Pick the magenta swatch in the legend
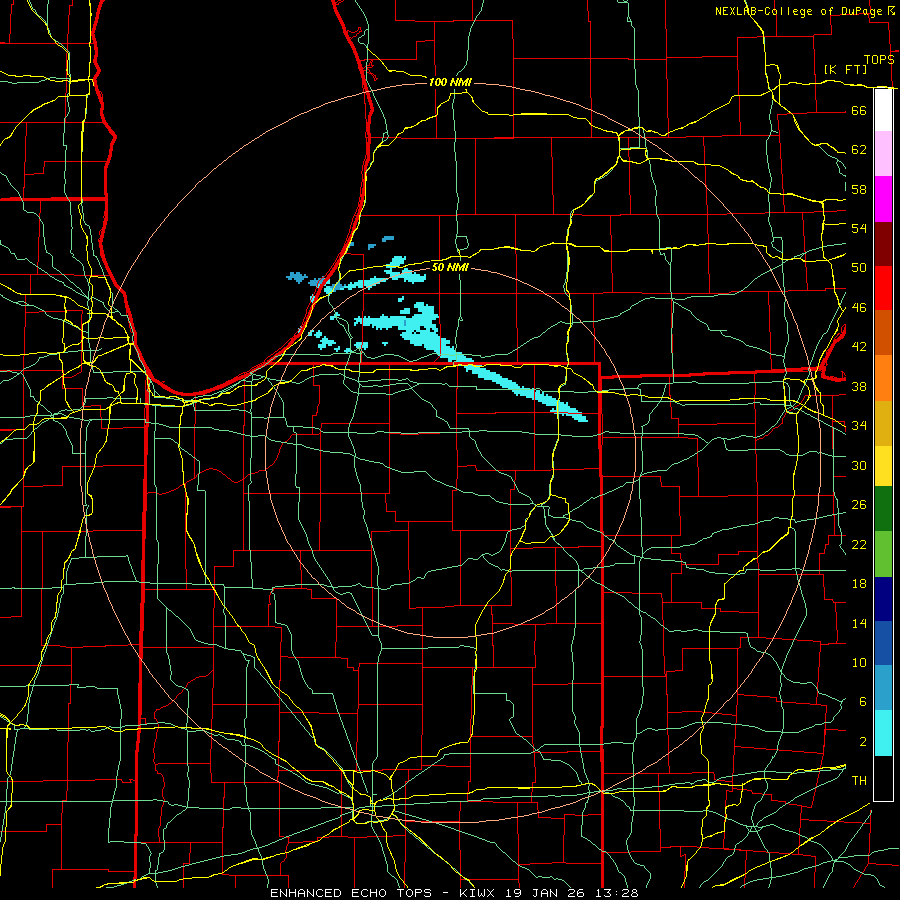 tap(883, 199)
